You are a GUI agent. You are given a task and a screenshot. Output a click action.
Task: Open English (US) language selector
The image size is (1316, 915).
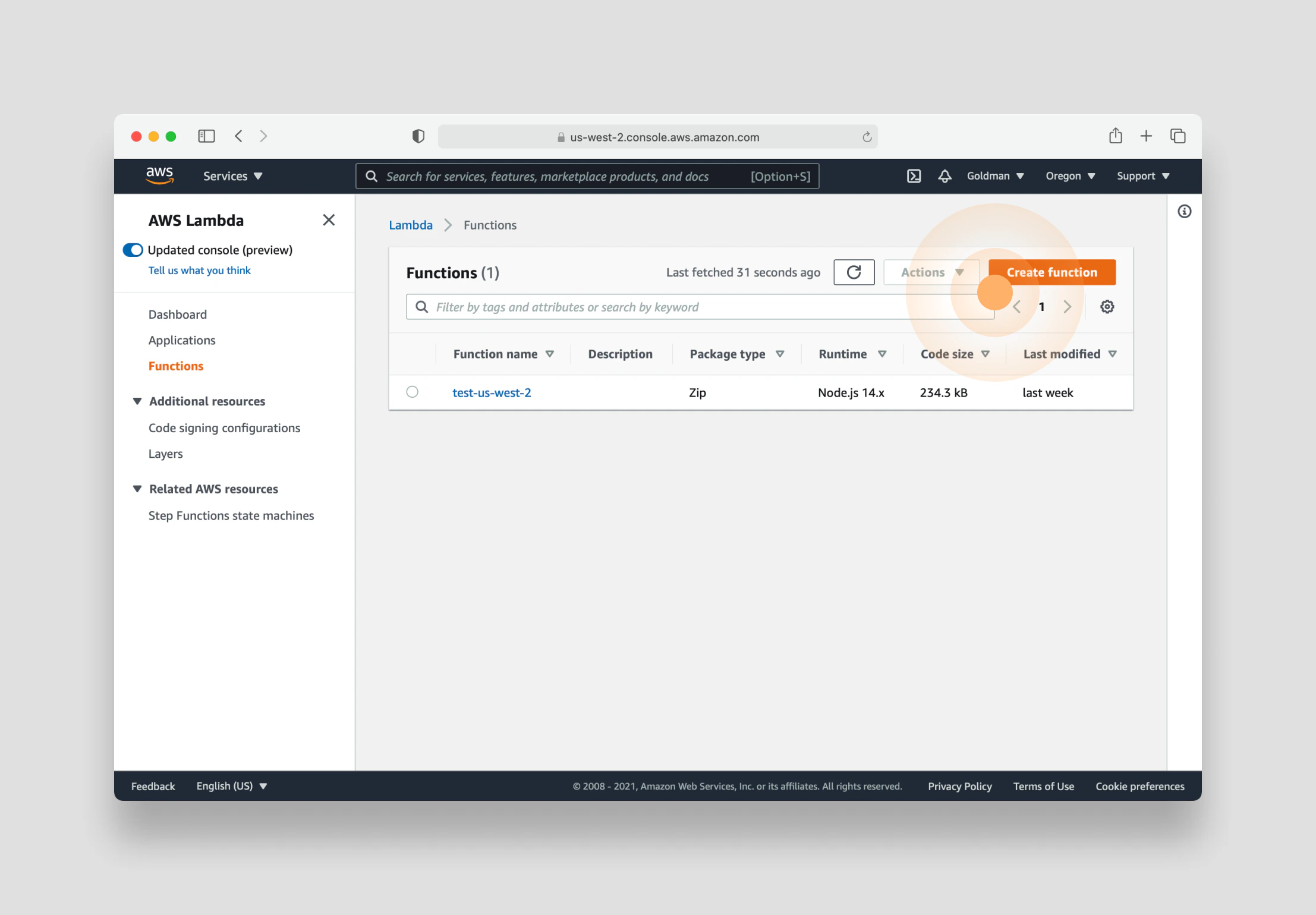click(x=231, y=786)
